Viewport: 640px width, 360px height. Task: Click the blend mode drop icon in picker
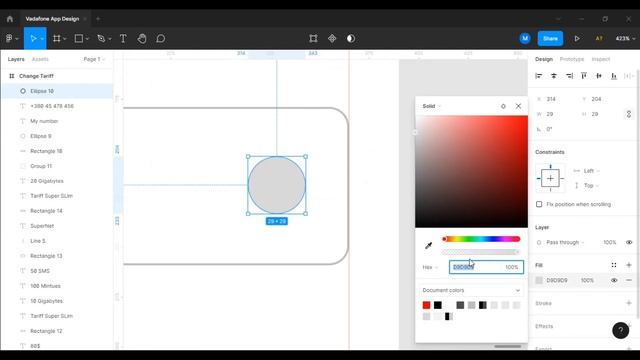point(503,106)
